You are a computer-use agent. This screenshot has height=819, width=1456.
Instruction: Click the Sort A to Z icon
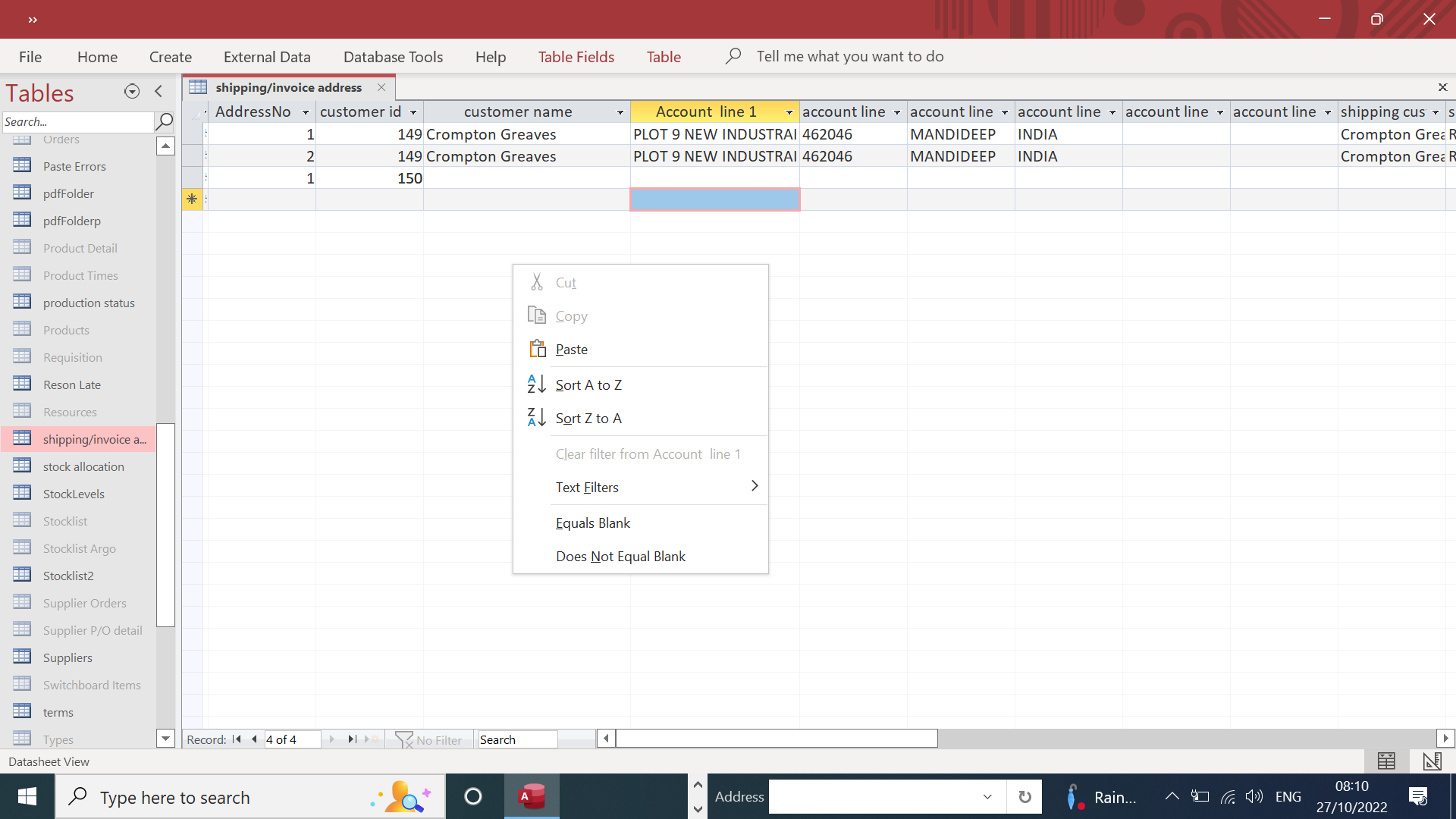536,384
